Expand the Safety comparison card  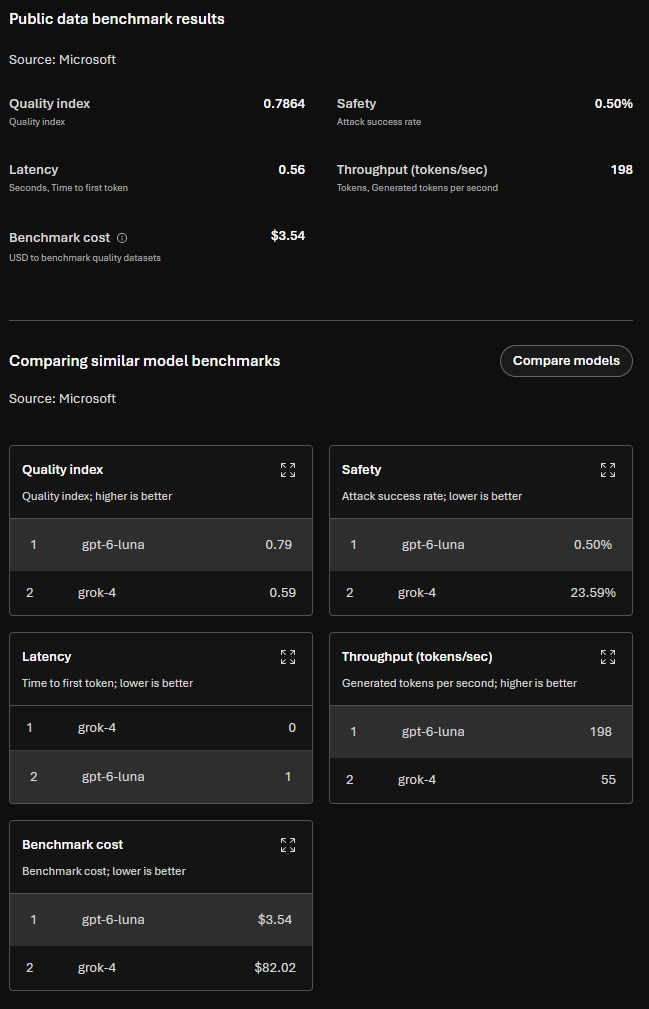point(608,470)
